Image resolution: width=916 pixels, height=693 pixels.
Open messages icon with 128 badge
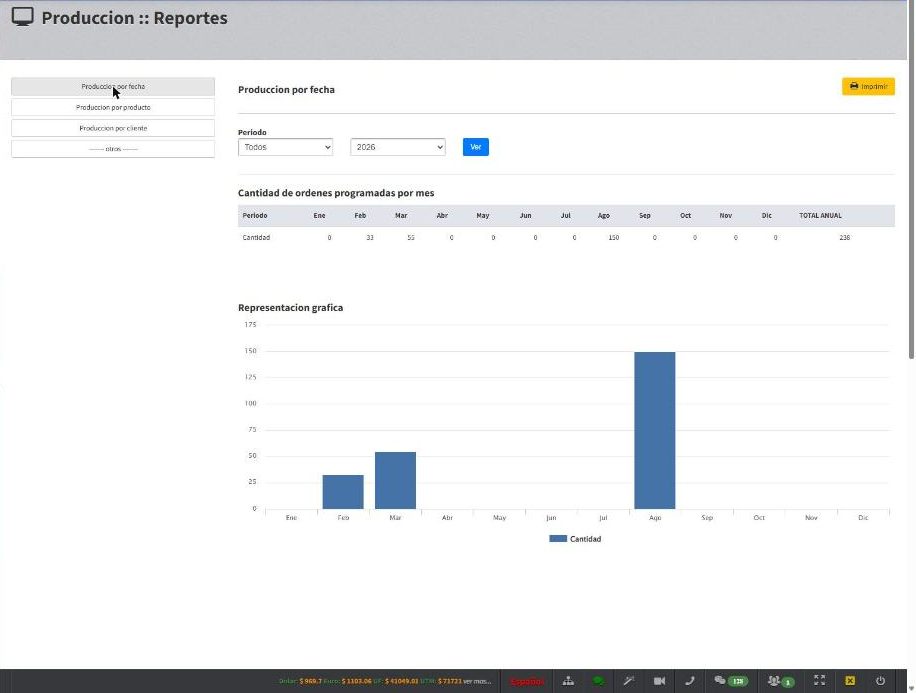point(730,681)
